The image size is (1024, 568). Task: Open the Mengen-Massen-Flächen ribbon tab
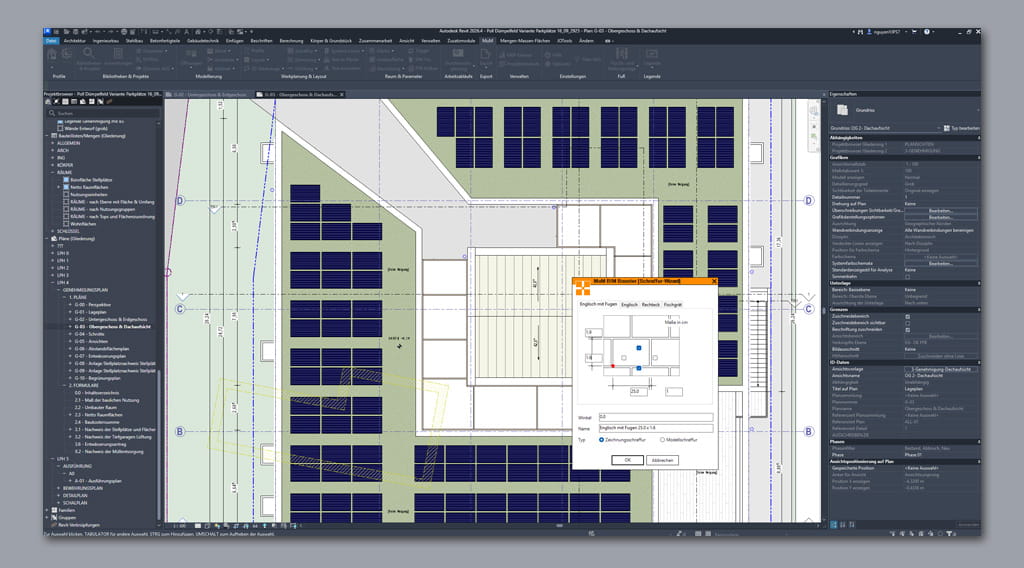tap(525, 40)
